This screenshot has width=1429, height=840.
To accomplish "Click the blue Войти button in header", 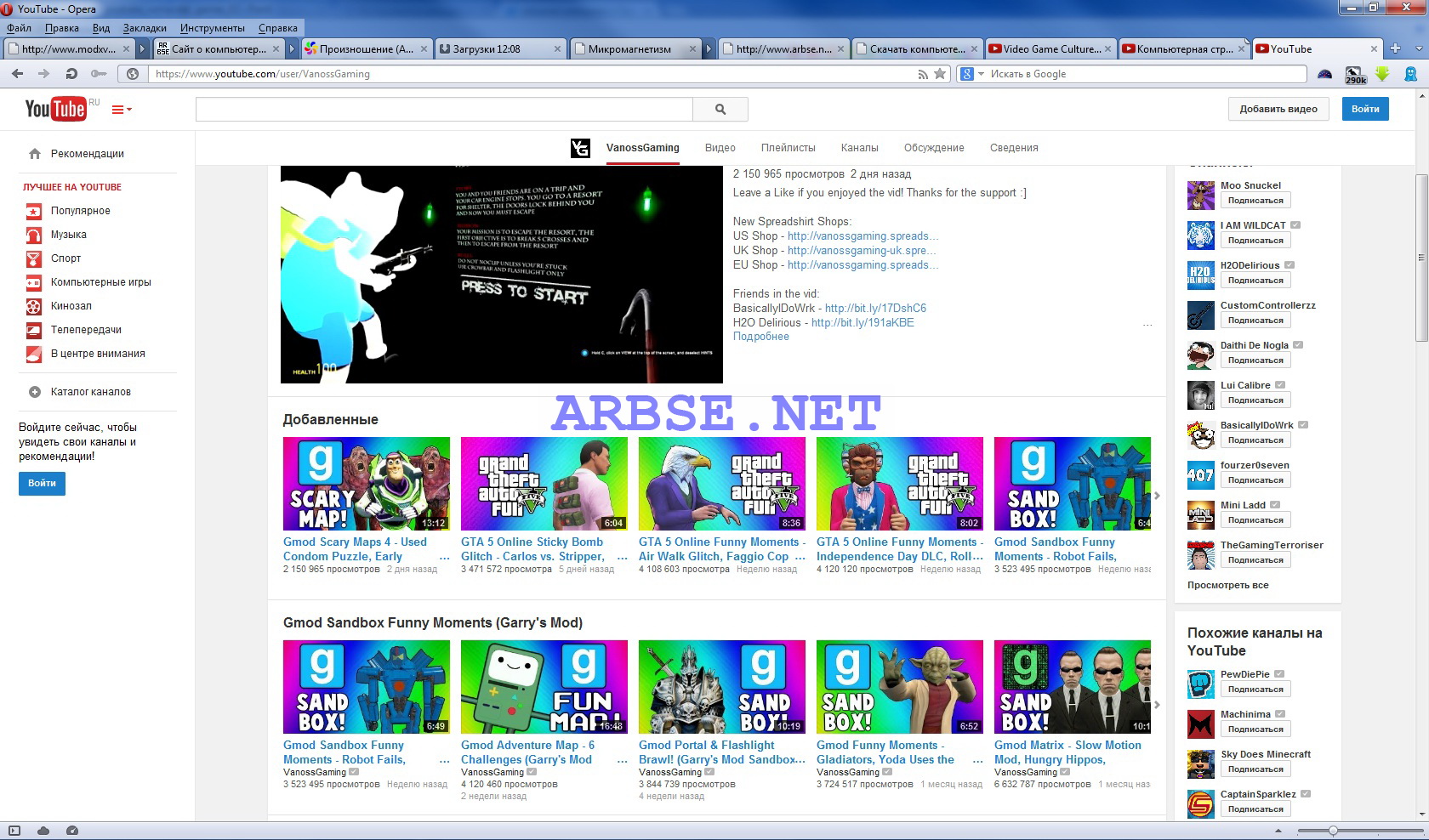I will [1365, 109].
